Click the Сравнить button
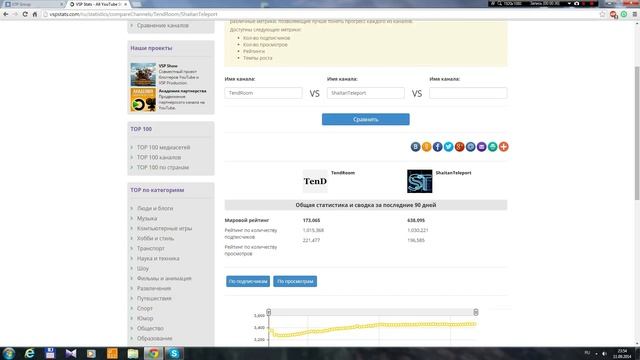 366,119
